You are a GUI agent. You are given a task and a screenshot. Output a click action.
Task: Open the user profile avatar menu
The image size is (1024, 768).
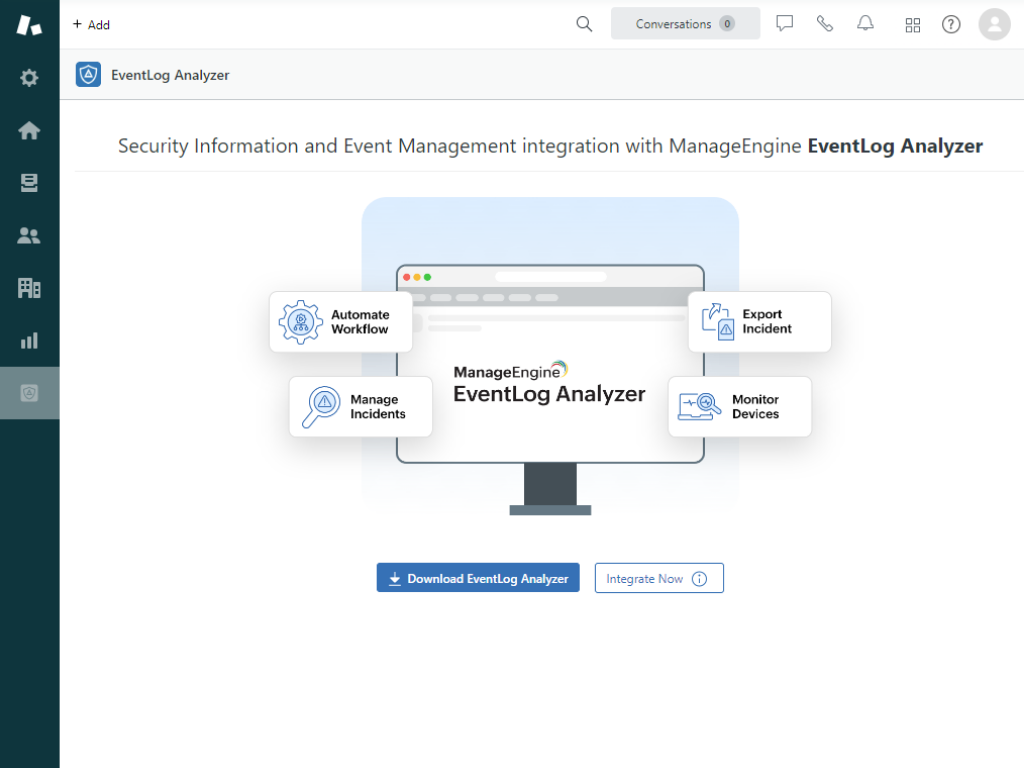pyautogui.click(x=994, y=24)
